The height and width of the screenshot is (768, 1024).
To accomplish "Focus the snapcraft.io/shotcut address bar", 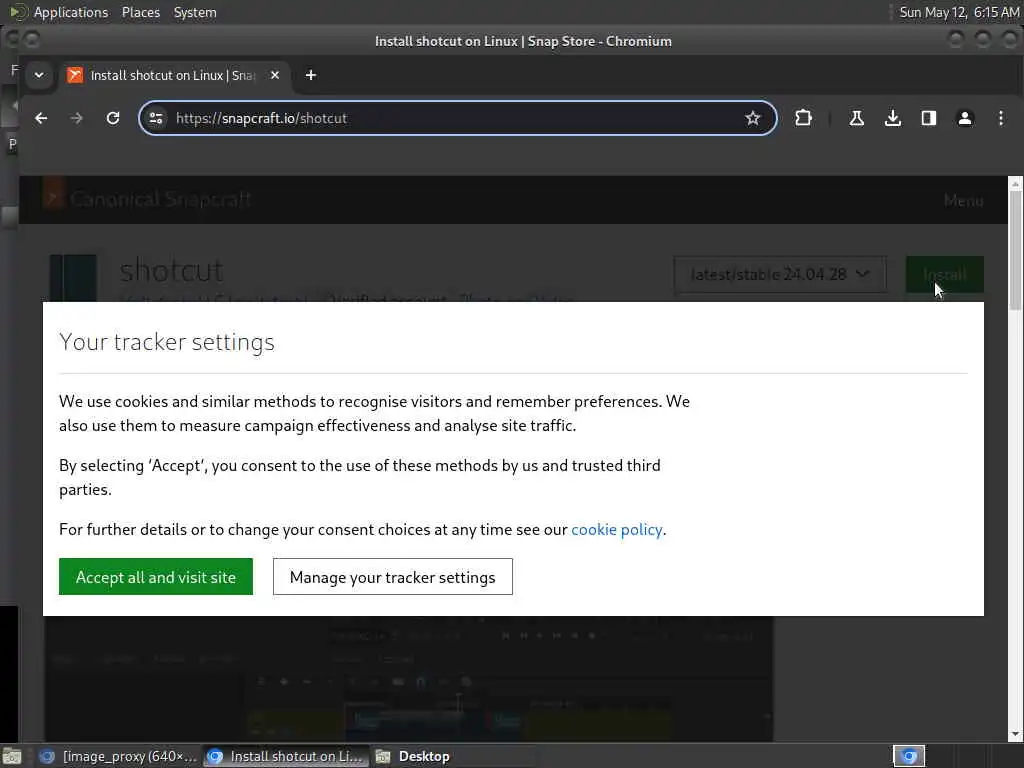I will [457, 118].
